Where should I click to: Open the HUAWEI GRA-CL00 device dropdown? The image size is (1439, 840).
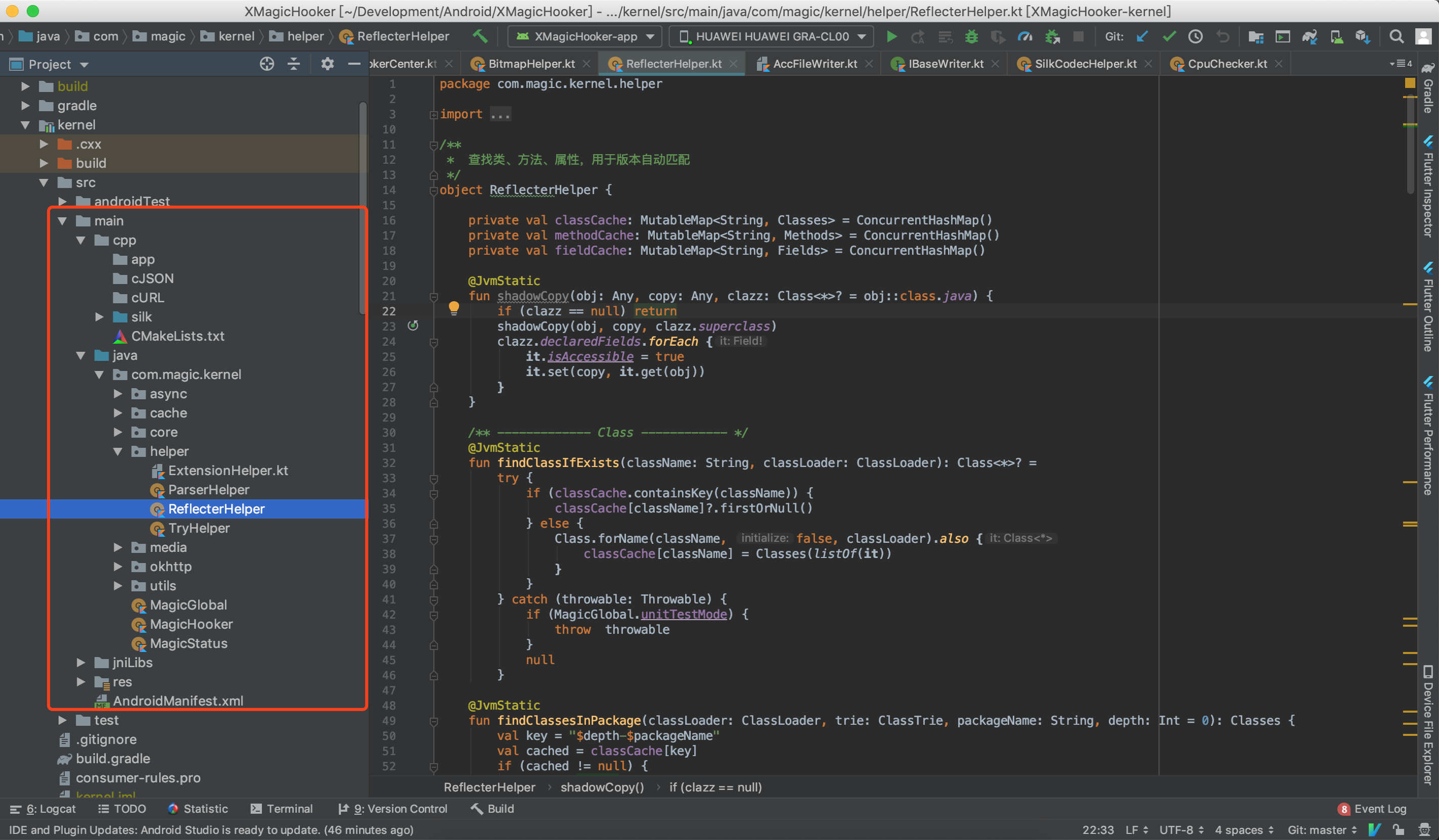pos(772,36)
